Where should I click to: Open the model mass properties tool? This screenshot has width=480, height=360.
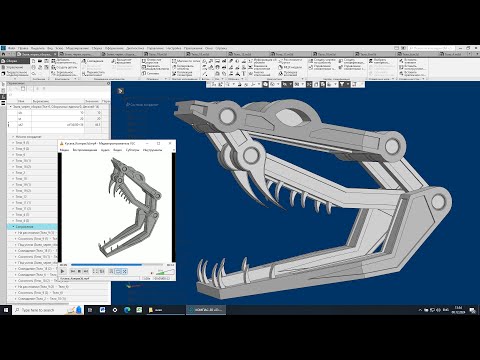tap(290, 67)
